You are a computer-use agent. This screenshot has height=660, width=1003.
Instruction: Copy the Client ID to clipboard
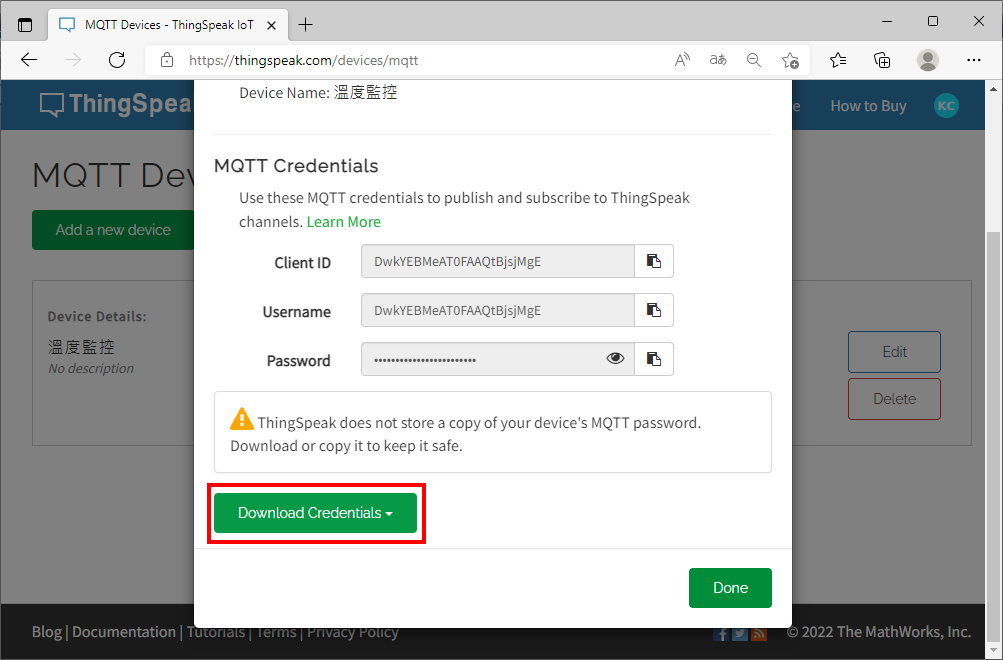coord(653,261)
